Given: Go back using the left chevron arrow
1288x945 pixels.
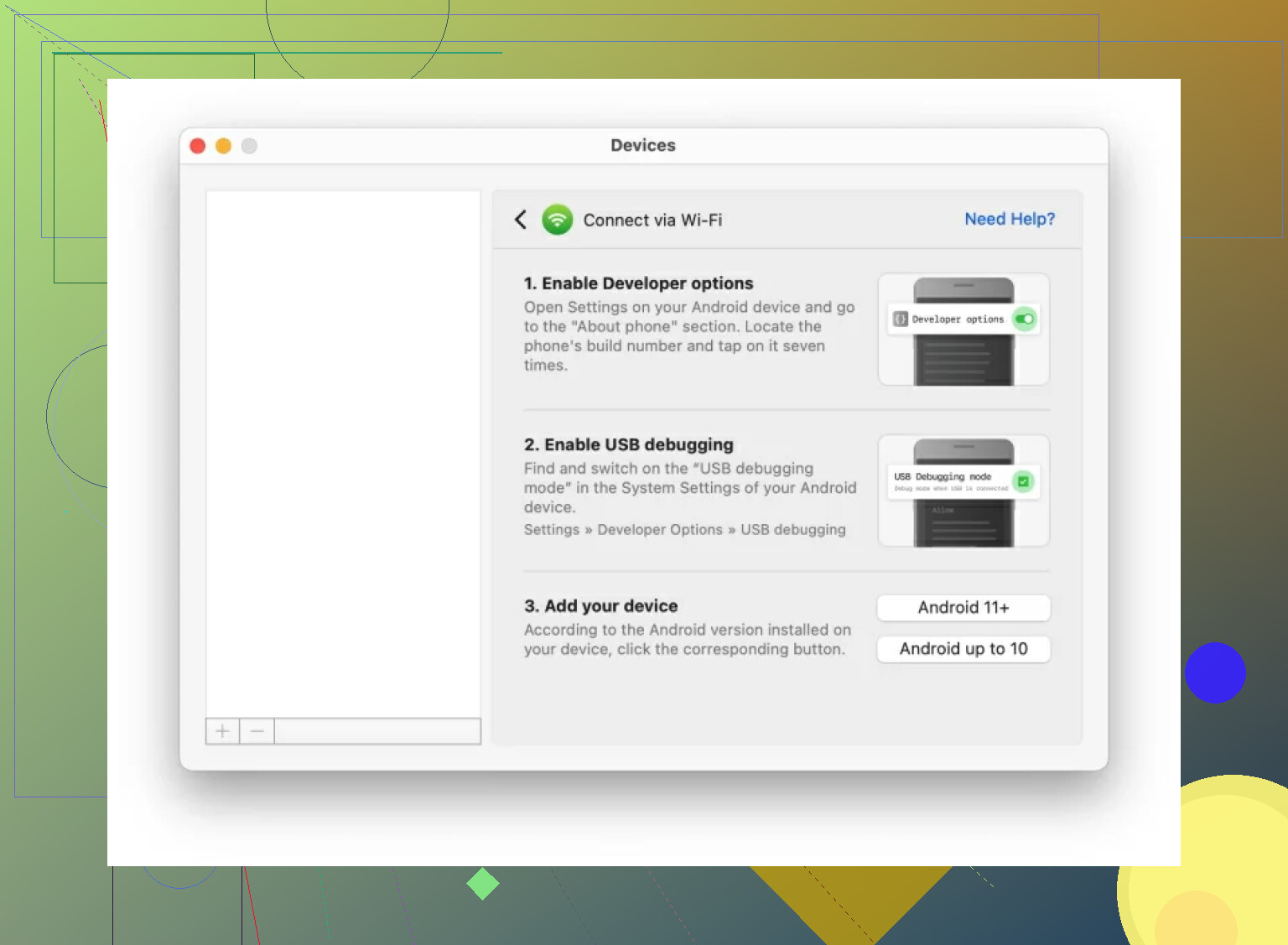Looking at the screenshot, I should 521,220.
